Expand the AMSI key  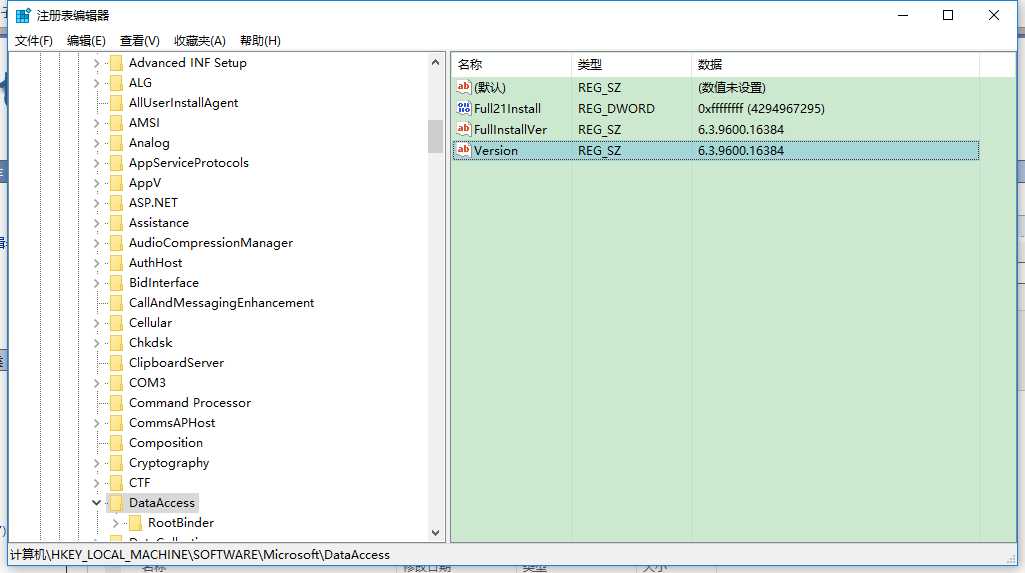96,123
